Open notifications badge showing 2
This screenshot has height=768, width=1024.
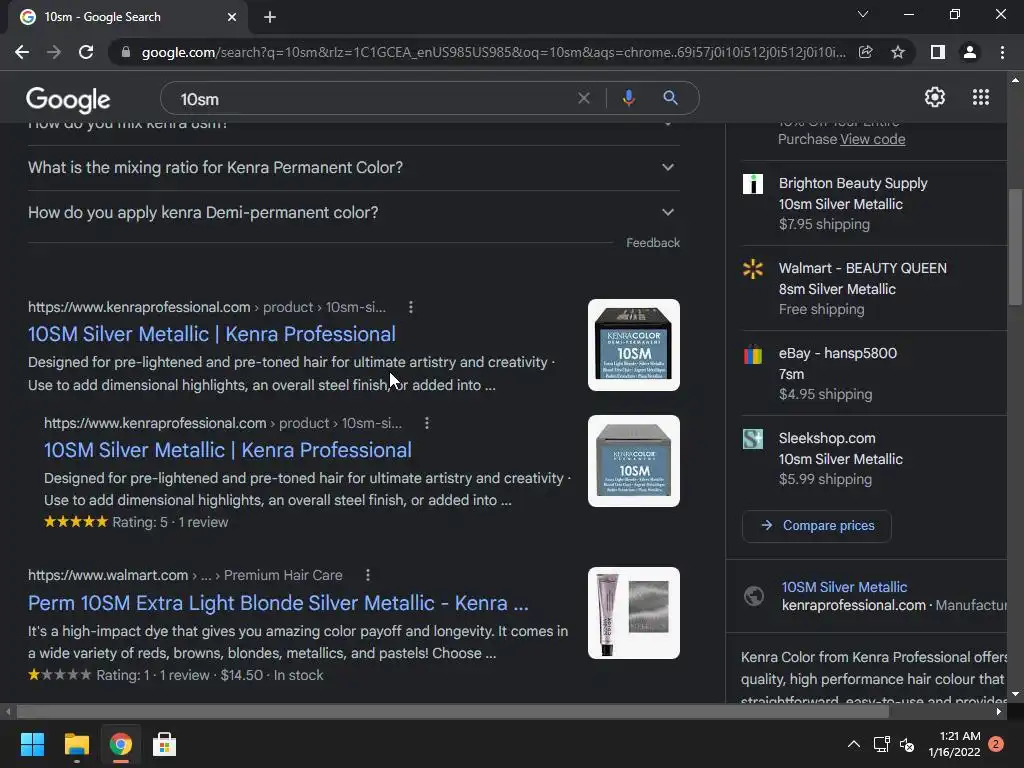point(996,744)
